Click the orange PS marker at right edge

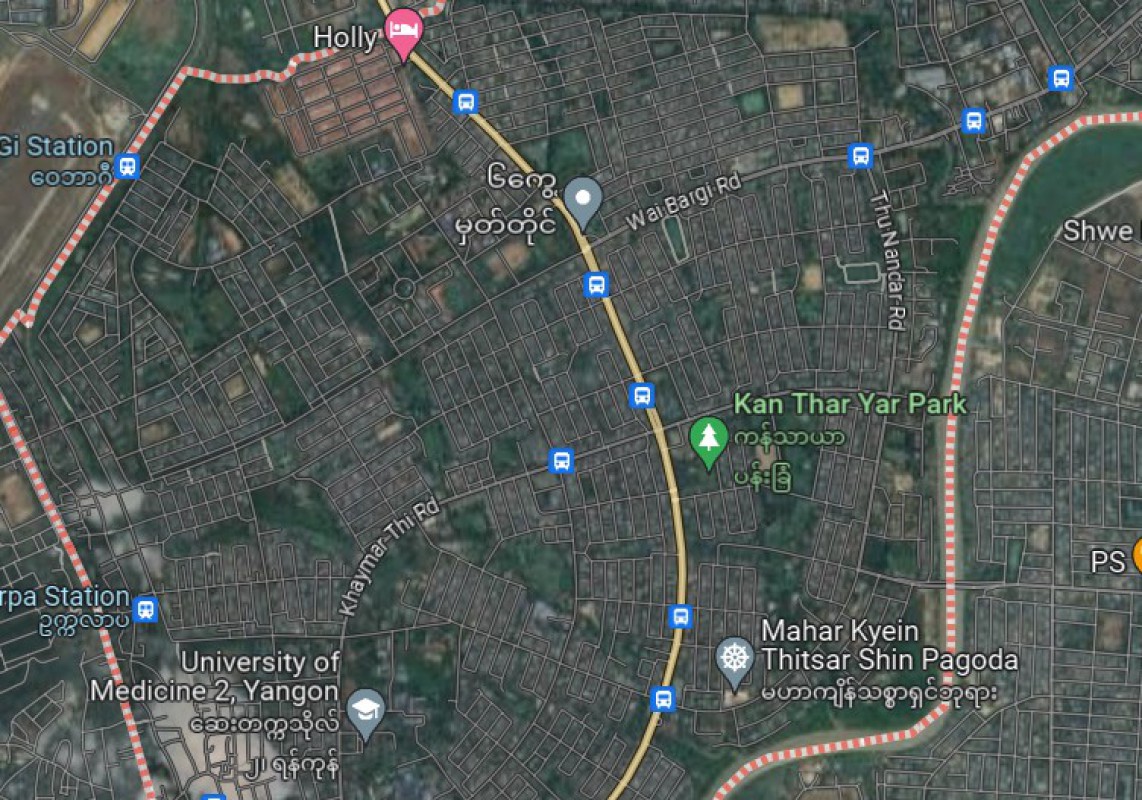point(1137,557)
